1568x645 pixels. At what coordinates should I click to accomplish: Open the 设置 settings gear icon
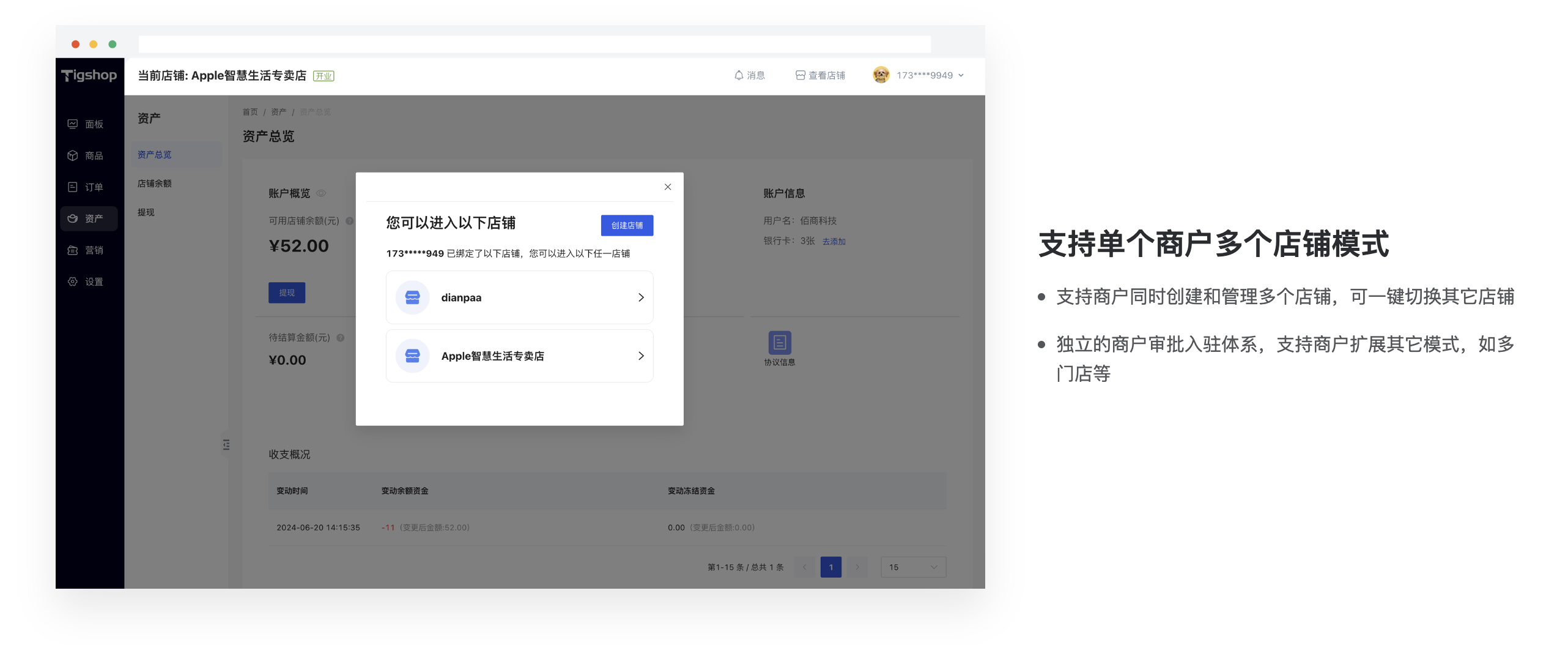pos(73,281)
